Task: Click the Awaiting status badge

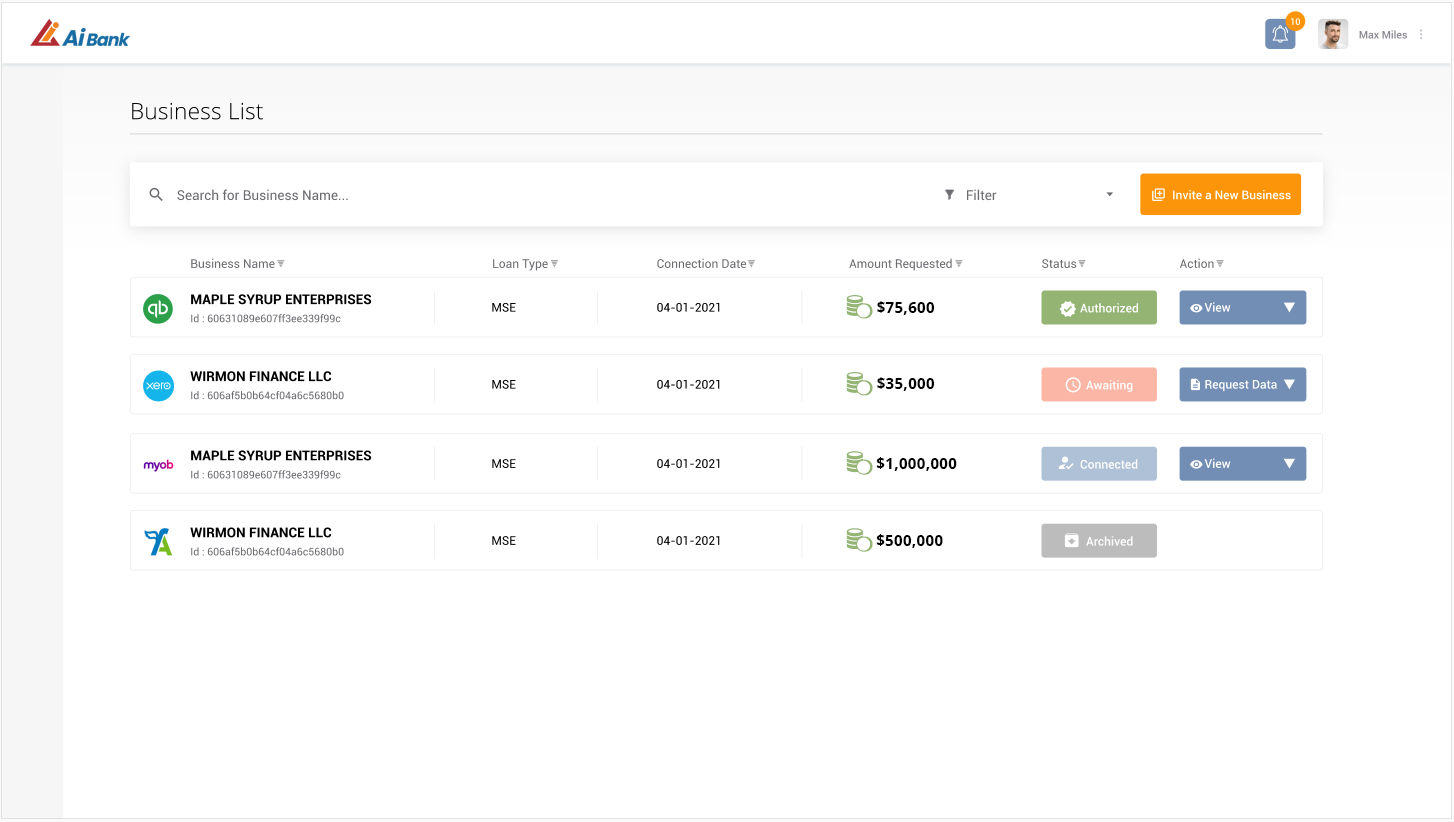Action: pos(1099,385)
